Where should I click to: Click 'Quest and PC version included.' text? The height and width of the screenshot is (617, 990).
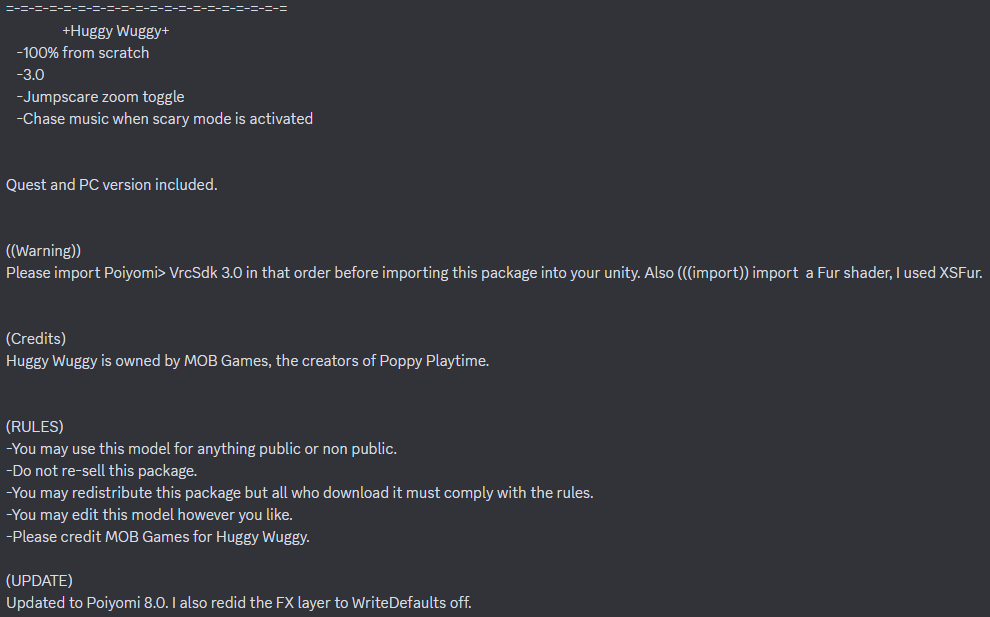[112, 185]
